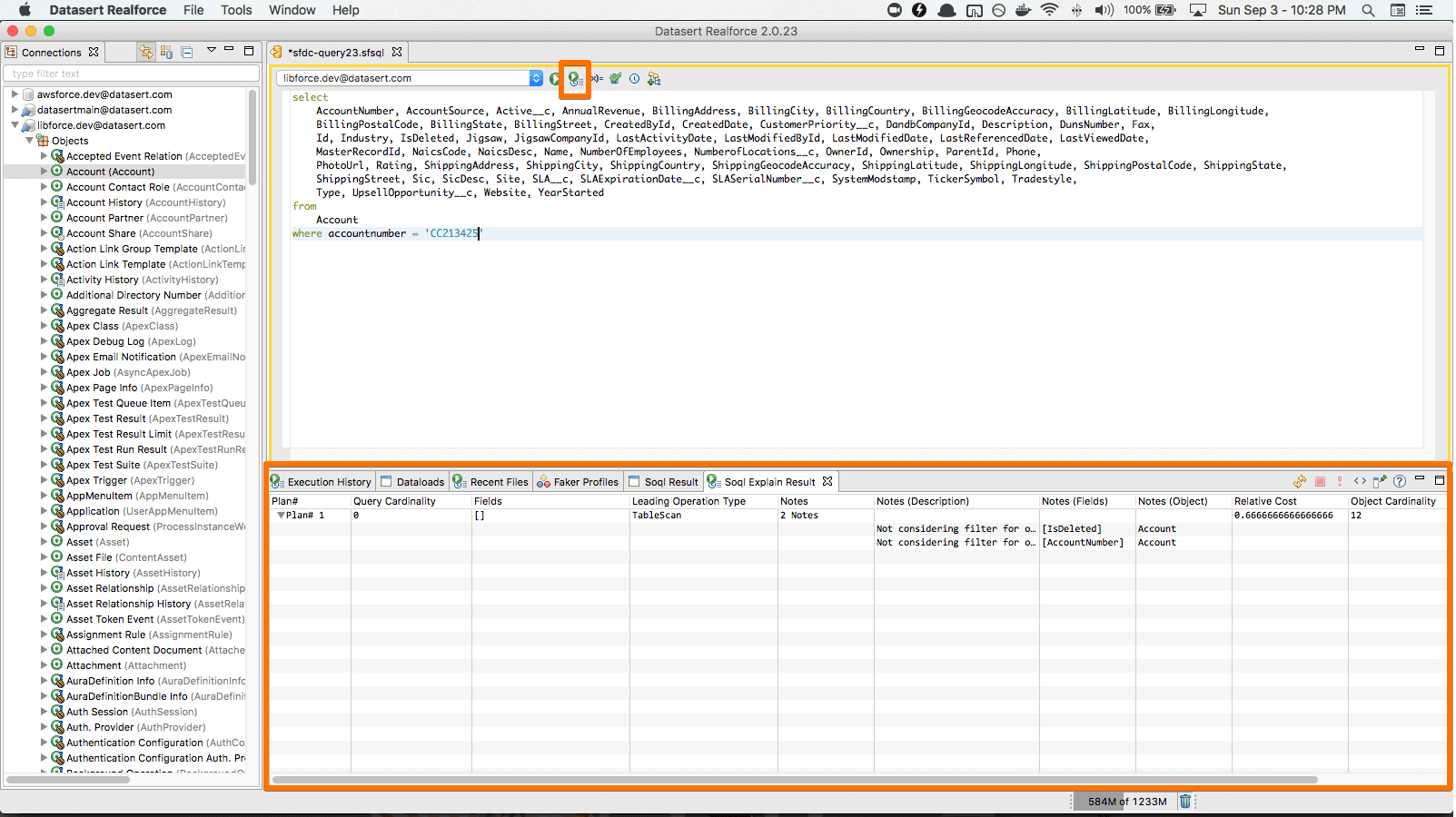1456x817 pixels.
Task: Open the libforce.dev@datasert.com connection dropdown
Action: (x=536, y=78)
